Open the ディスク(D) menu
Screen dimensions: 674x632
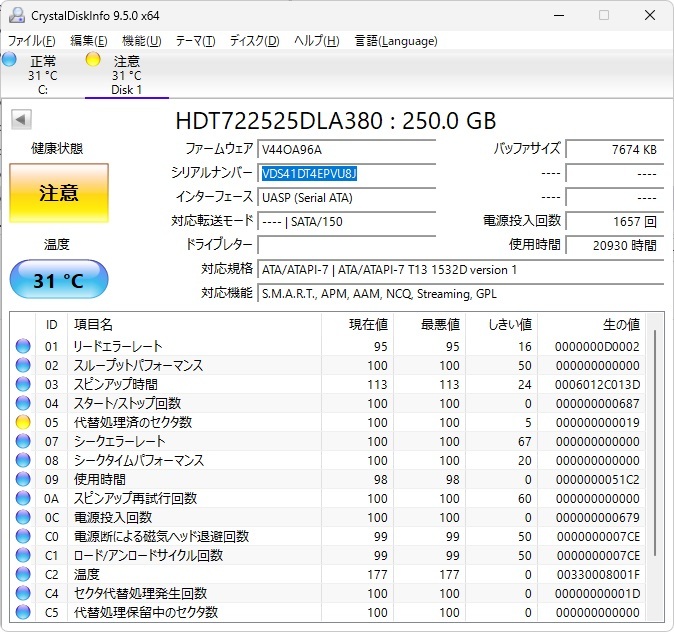click(x=254, y=41)
